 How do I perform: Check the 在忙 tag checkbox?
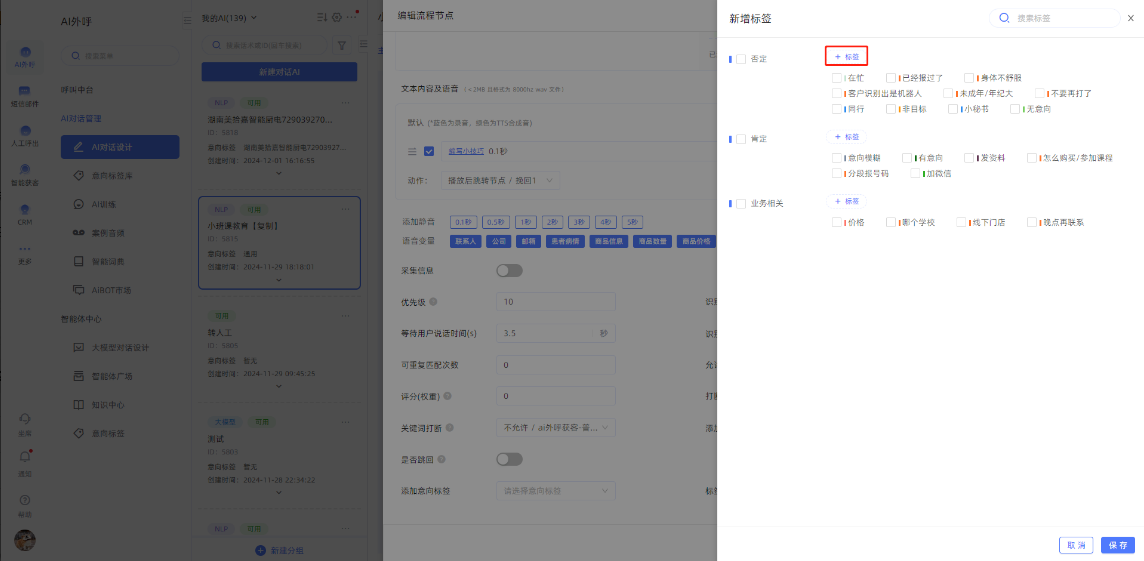point(837,78)
